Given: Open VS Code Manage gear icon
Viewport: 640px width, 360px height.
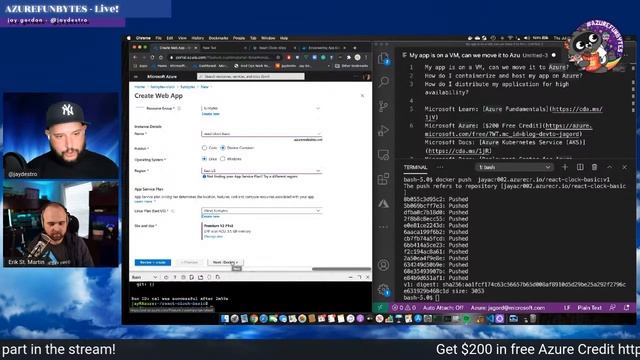Looking at the screenshot, I should pyautogui.click(x=383, y=290).
